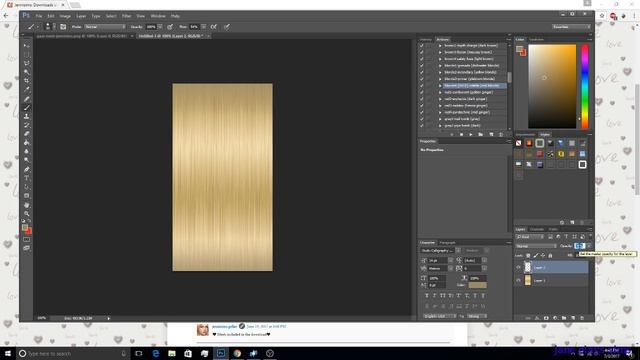Viewport: 640px width, 360px height.
Task: Delete layer using Layers panel trash
Action: coord(582,318)
